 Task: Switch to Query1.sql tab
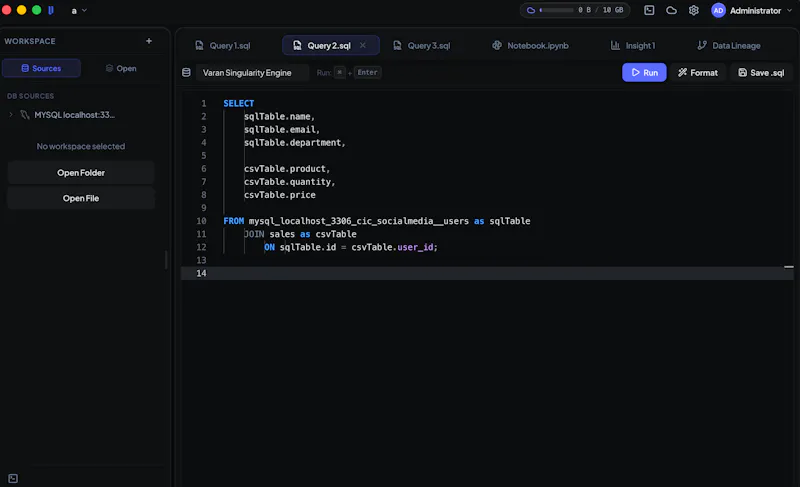click(223, 45)
